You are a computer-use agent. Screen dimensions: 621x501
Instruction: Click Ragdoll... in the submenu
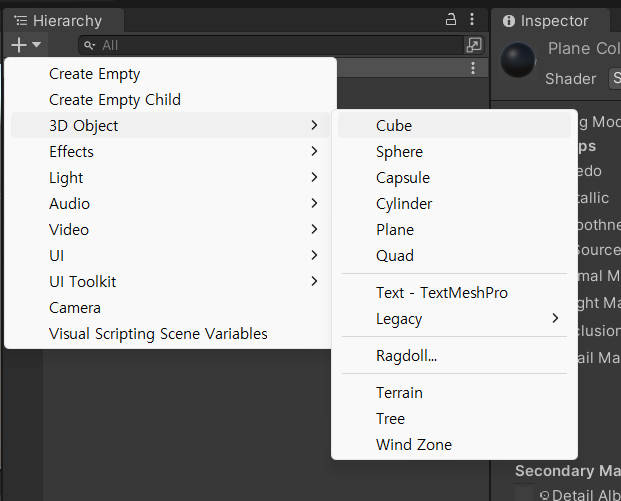click(406, 356)
